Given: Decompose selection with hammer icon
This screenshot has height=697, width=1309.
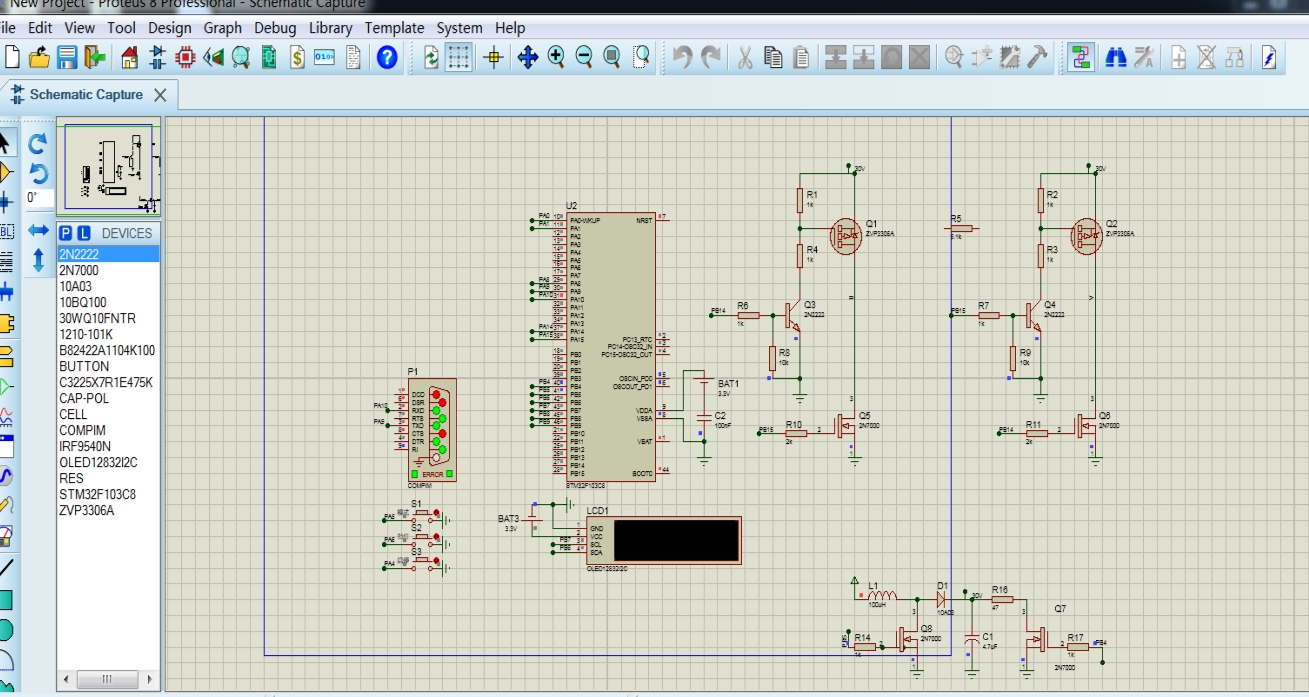Looking at the screenshot, I should point(1038,57).
